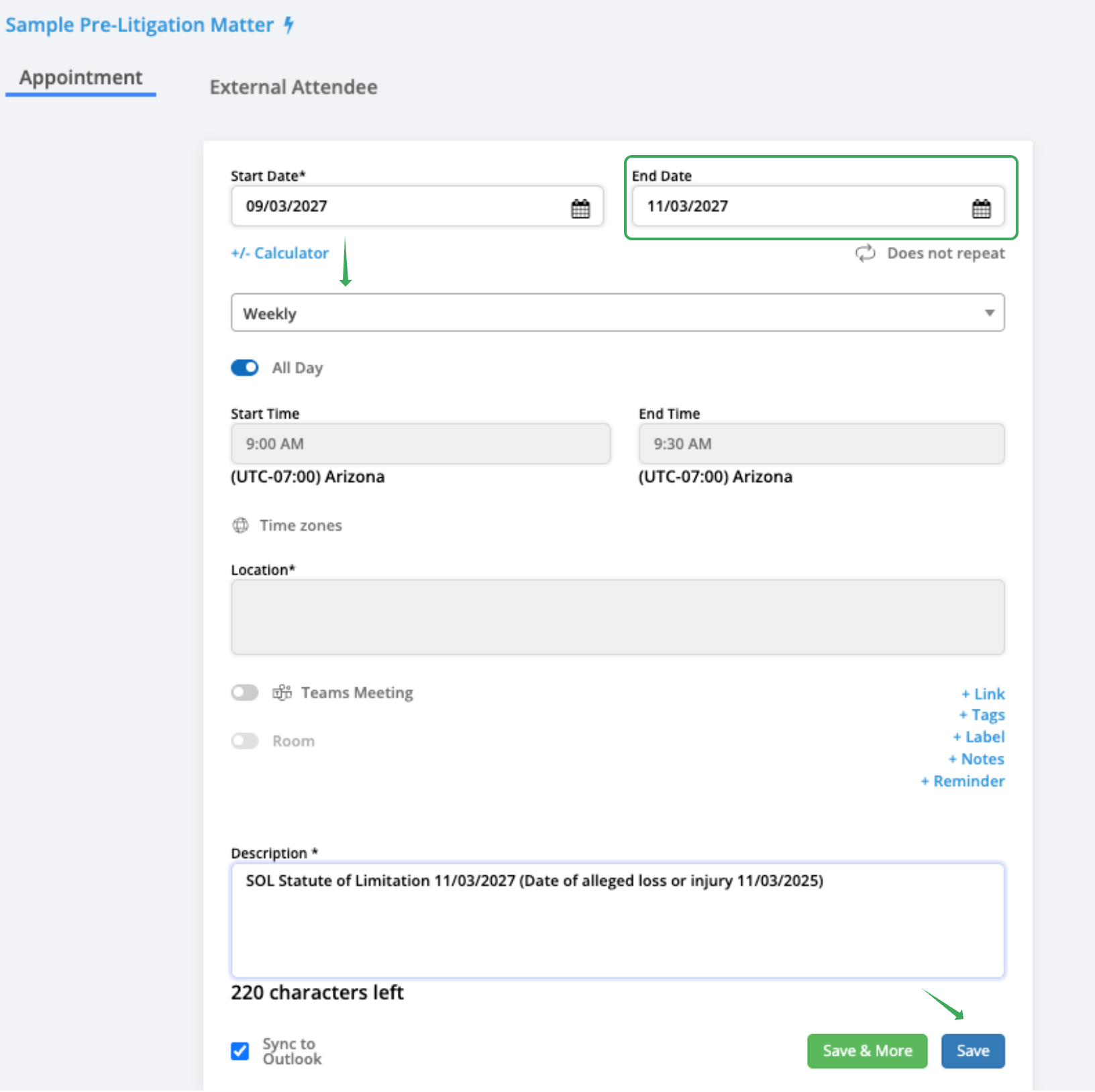Click the blue Save button
This screenshot has height=1092, width=1095.
tap(973, 1051)
